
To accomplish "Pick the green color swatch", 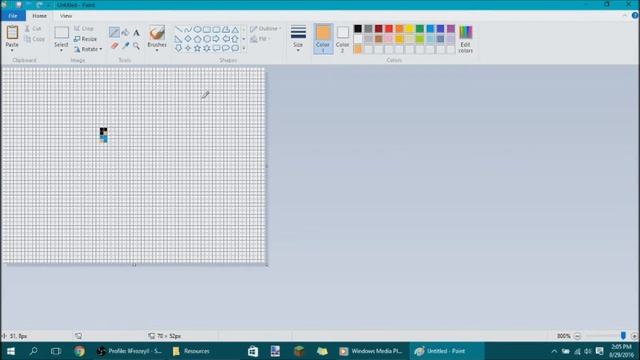I will pos(420,29).
